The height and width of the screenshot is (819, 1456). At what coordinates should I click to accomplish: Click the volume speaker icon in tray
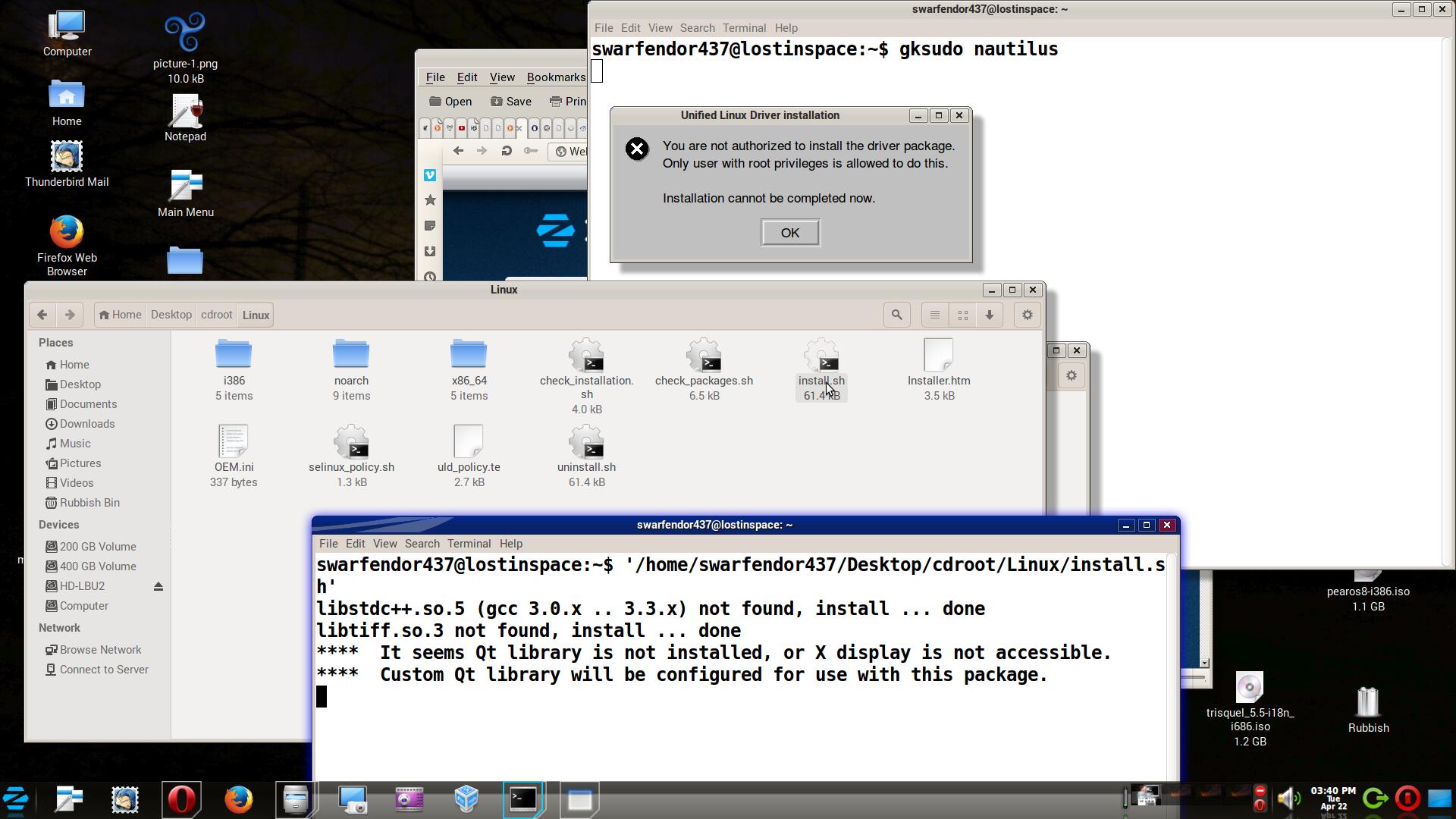[1287, 798]
